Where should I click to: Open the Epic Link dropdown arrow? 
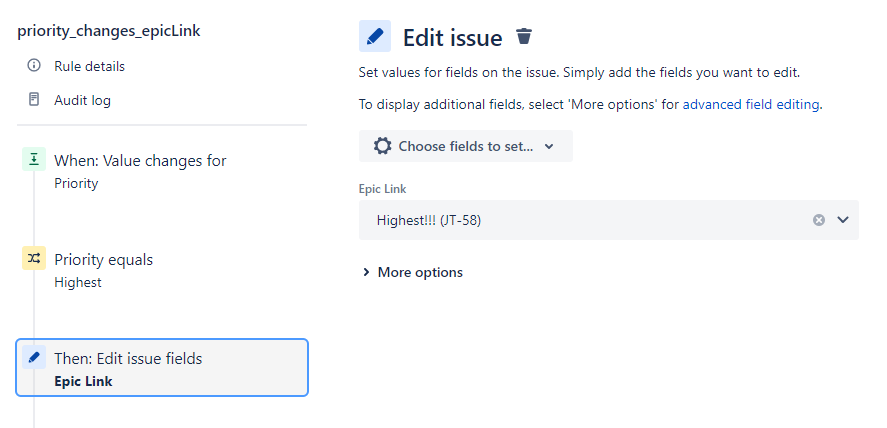tap(843, 219)
